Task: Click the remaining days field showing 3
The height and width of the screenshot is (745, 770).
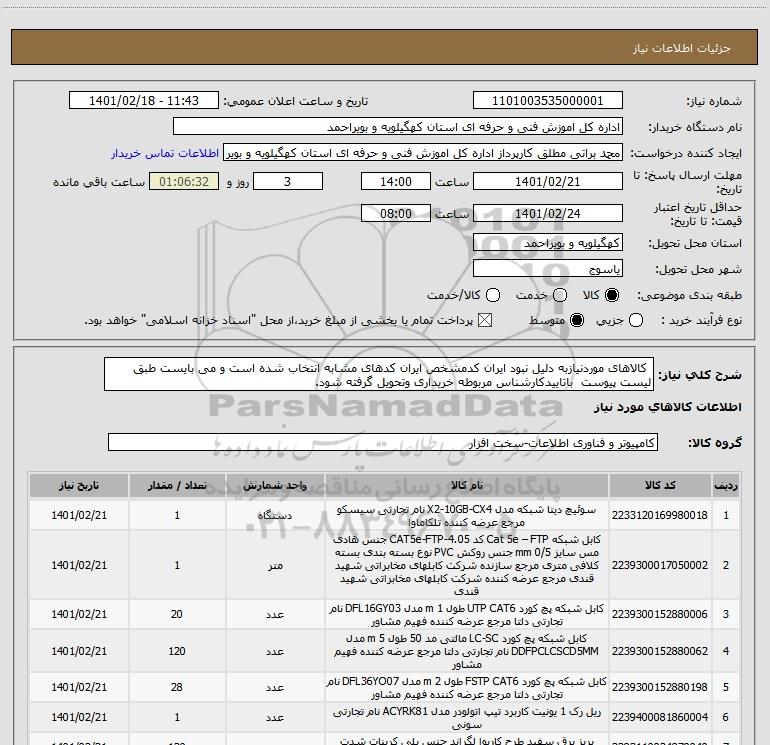Action: (288, 182)
